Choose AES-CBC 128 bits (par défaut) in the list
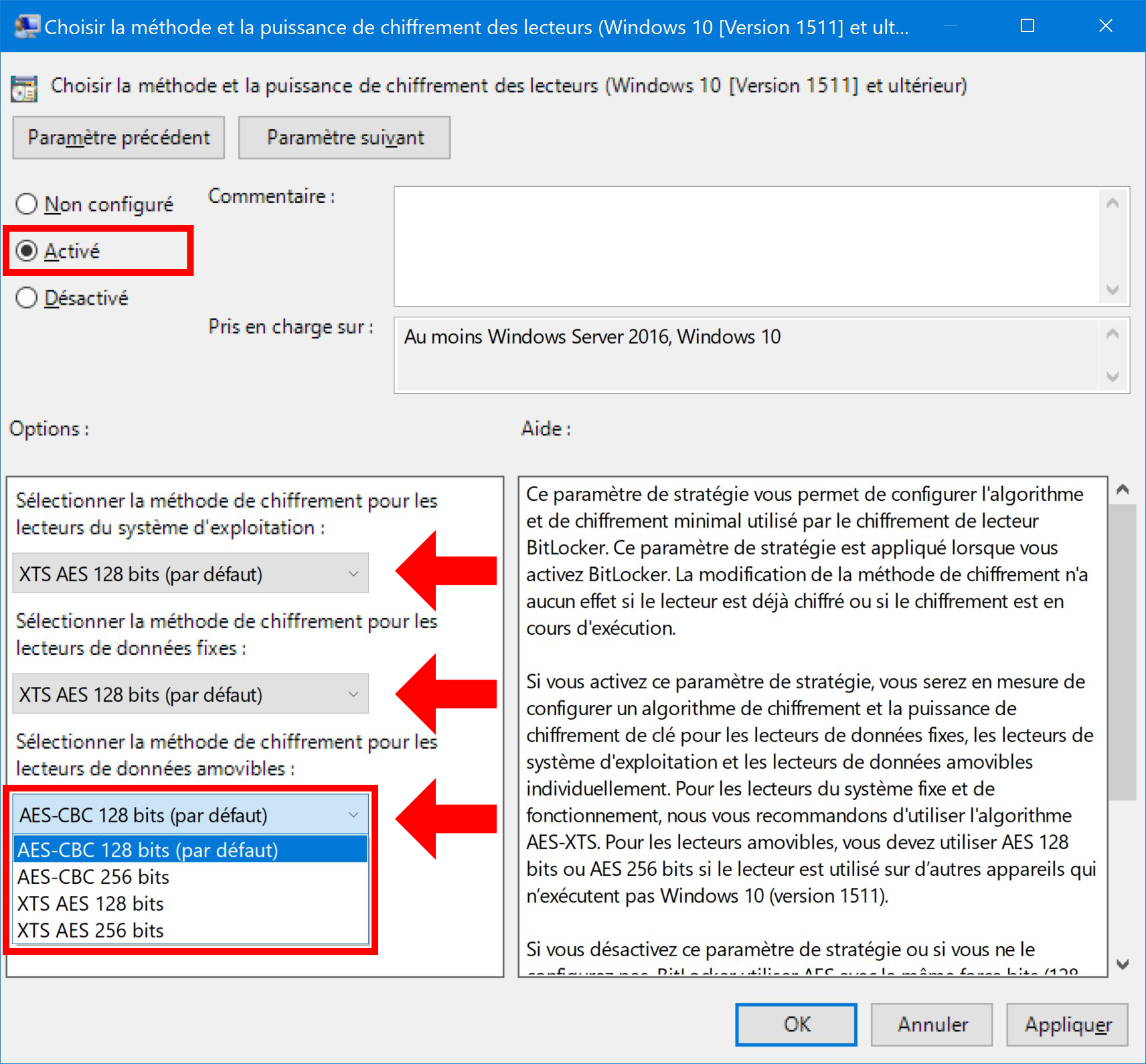Viewport: 1146px width, 1064px height. coord(191,850)
